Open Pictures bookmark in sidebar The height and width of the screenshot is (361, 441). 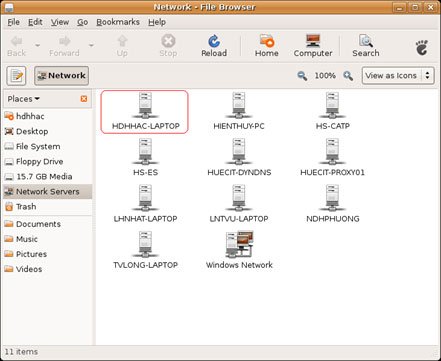47,254
